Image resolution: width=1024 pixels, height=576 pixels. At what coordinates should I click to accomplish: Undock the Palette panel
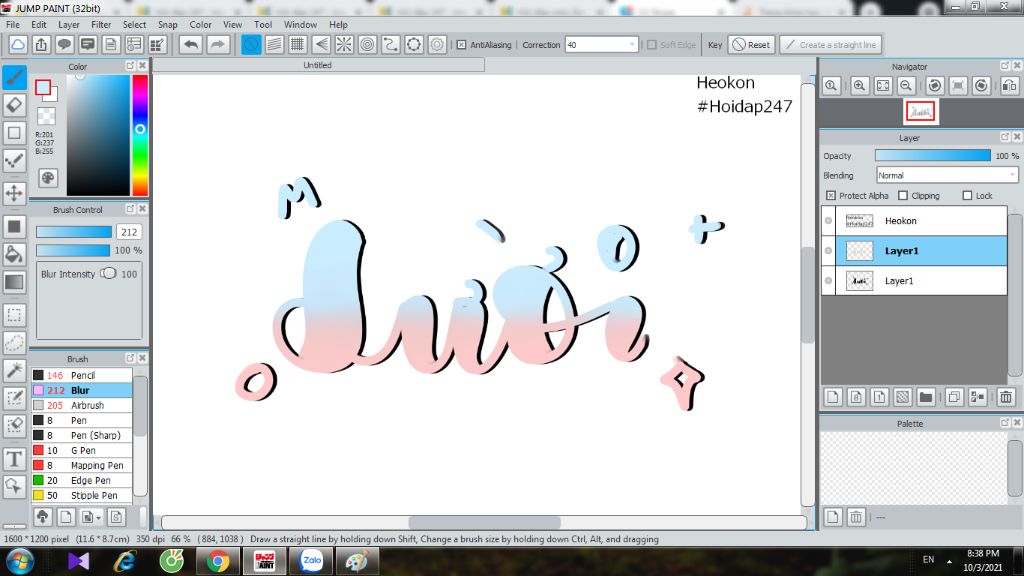pos(1005,423)
